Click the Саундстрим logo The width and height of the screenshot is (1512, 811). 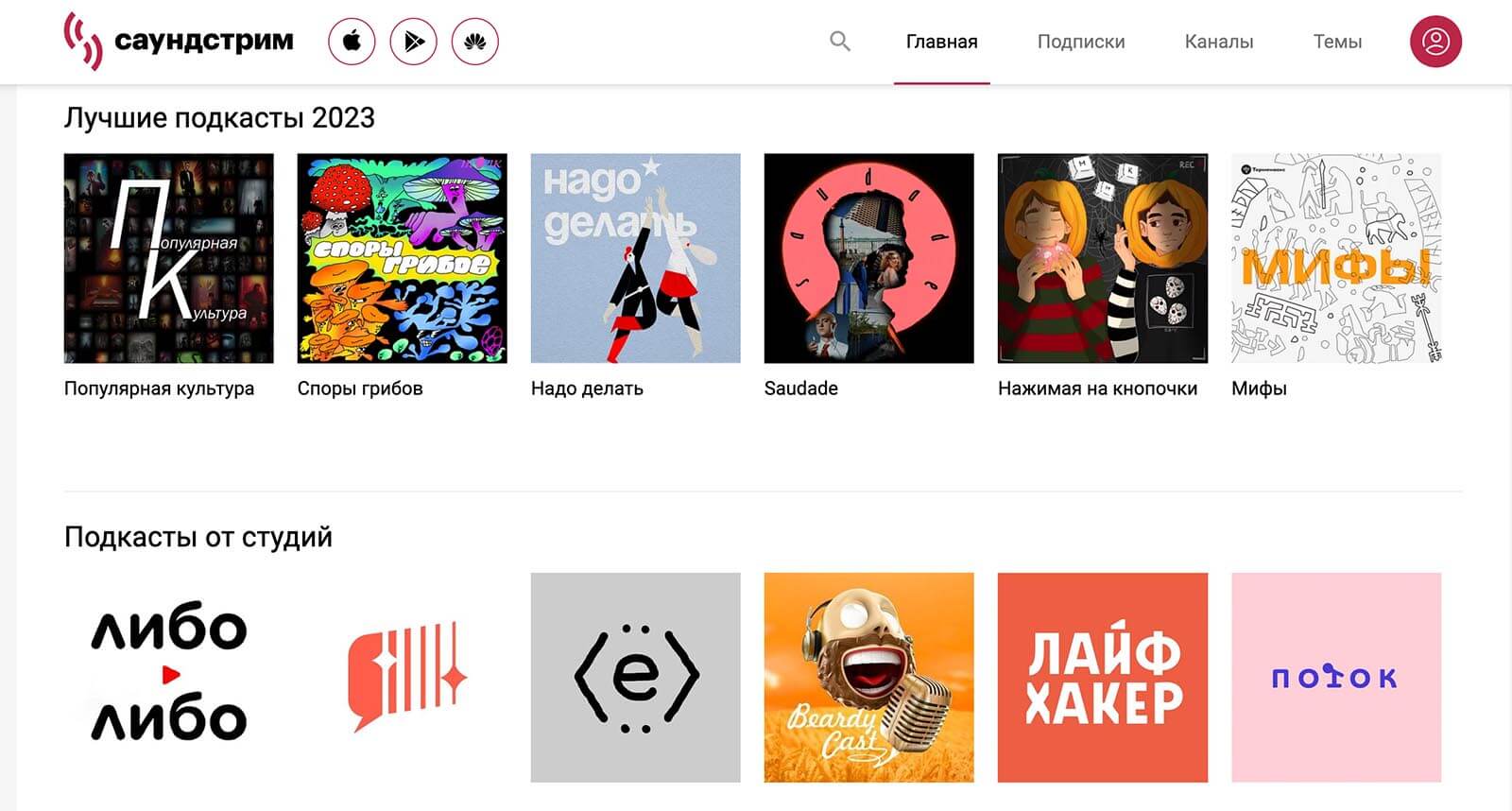pos(179,42)
